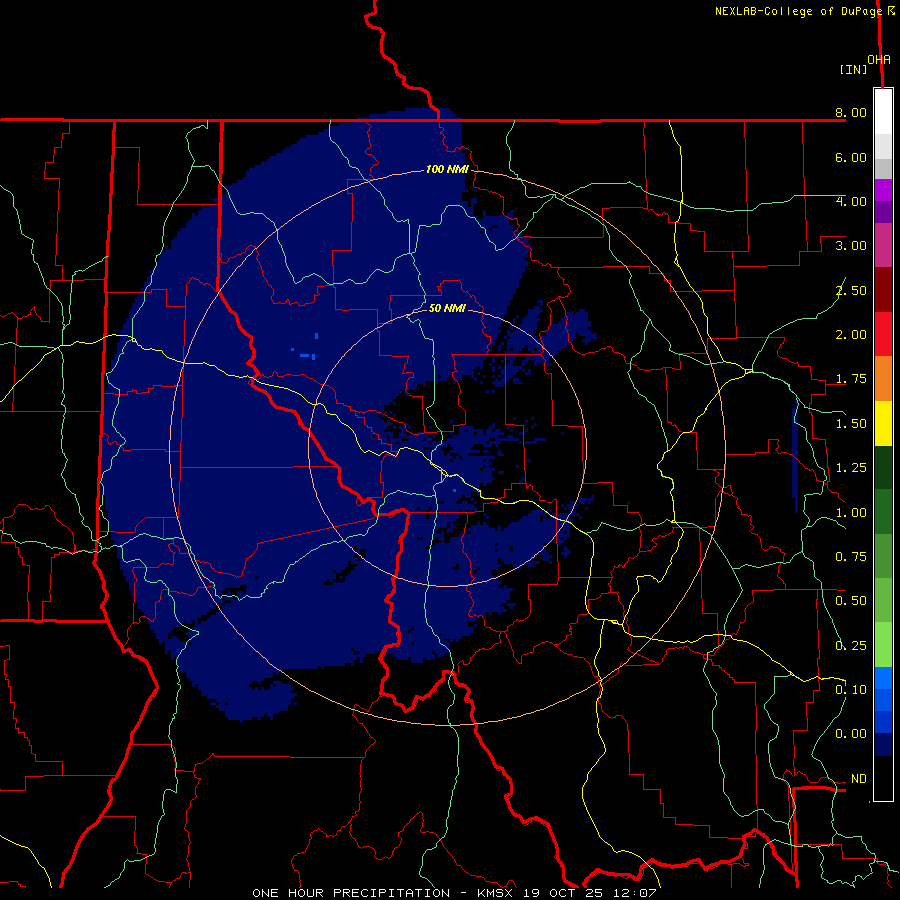Click the 19 OCT 25 12:07 timestamp

(589, 893)
